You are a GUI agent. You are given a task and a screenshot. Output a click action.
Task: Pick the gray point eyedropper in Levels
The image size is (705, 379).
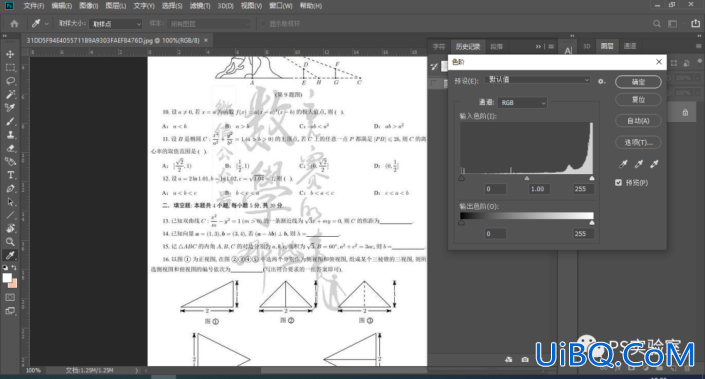coord(638,164)
